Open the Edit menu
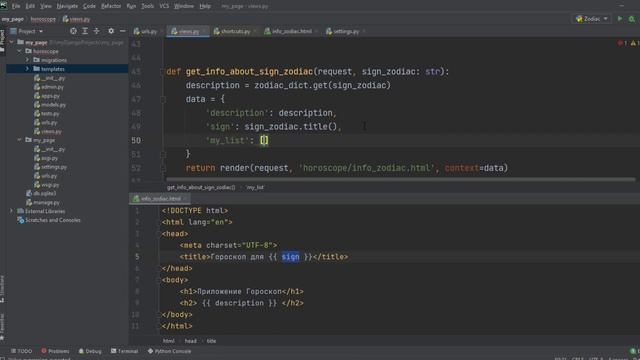Screen dimensions: 640x360 [x=30, y=6]
